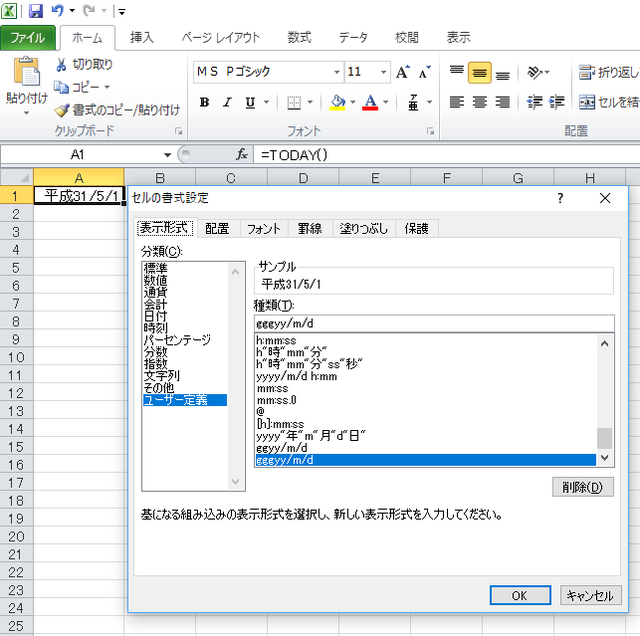
Task: Click the Increase Indent icon
Action: point(557,102)
